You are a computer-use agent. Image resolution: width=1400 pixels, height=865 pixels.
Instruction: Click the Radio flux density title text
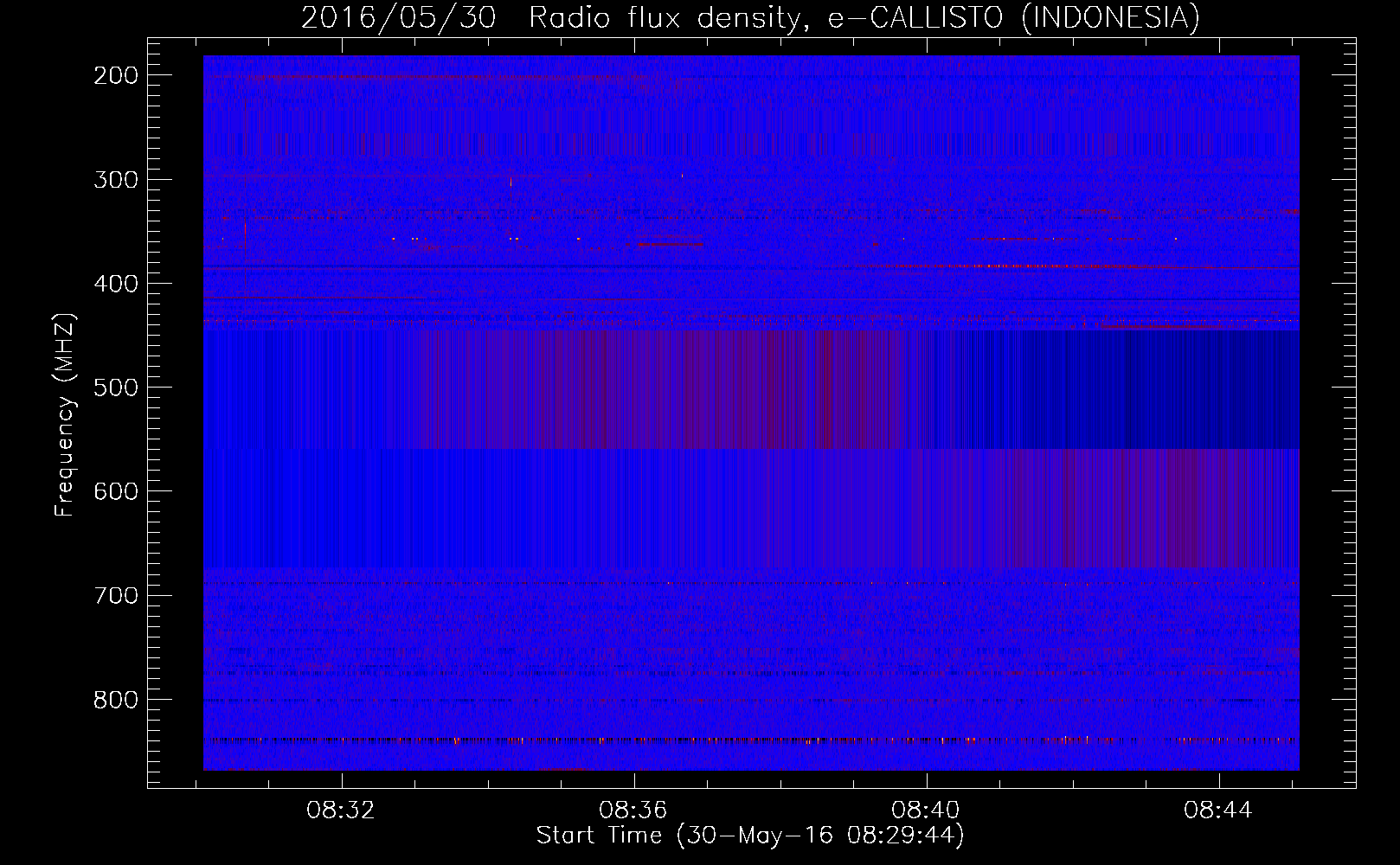coord(671,17)
